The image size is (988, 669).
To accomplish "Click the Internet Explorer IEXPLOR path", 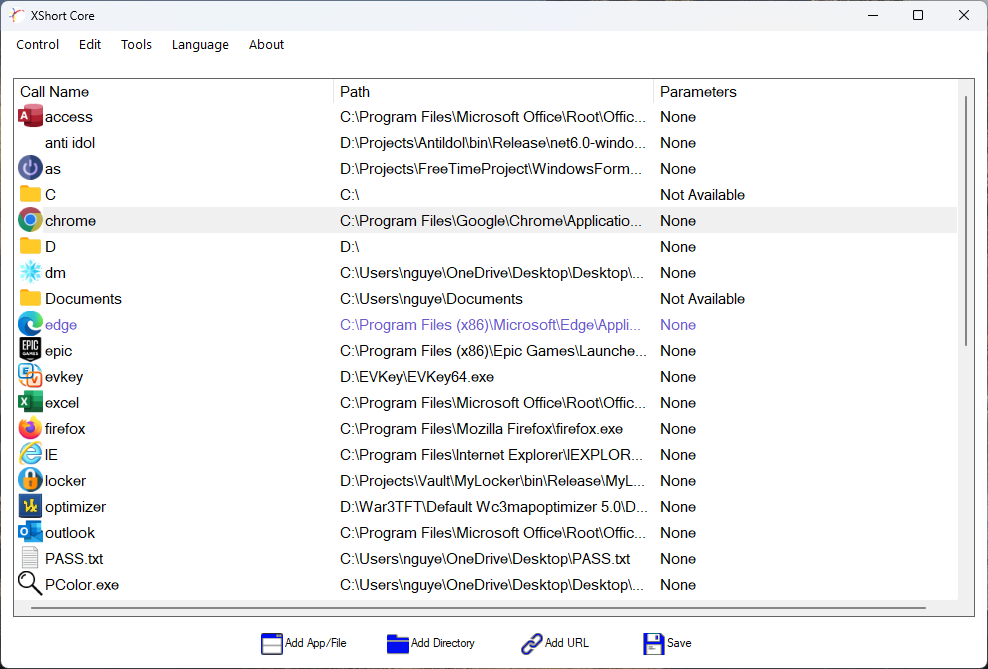I will (x=491, y=455).
